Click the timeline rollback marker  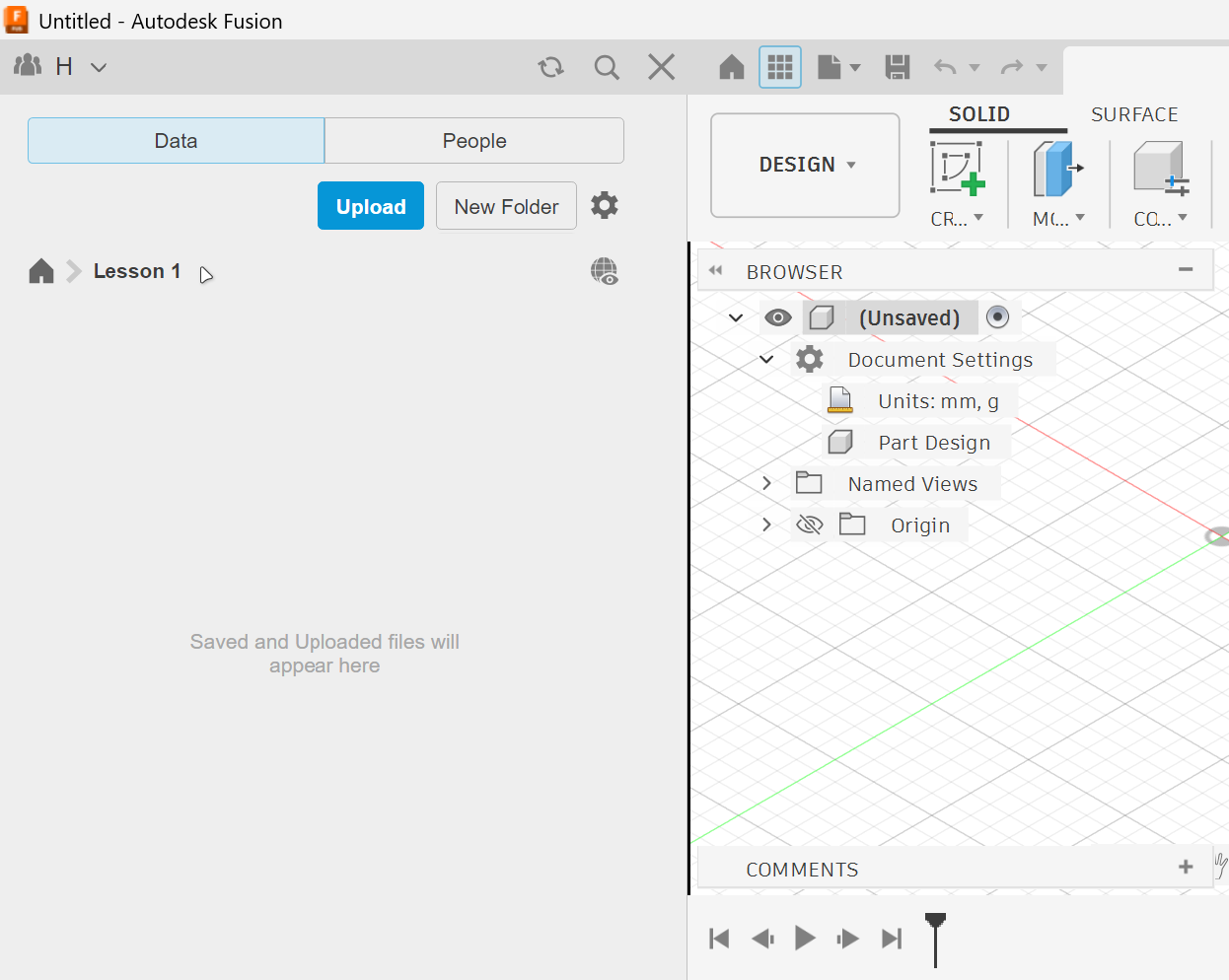935,939
